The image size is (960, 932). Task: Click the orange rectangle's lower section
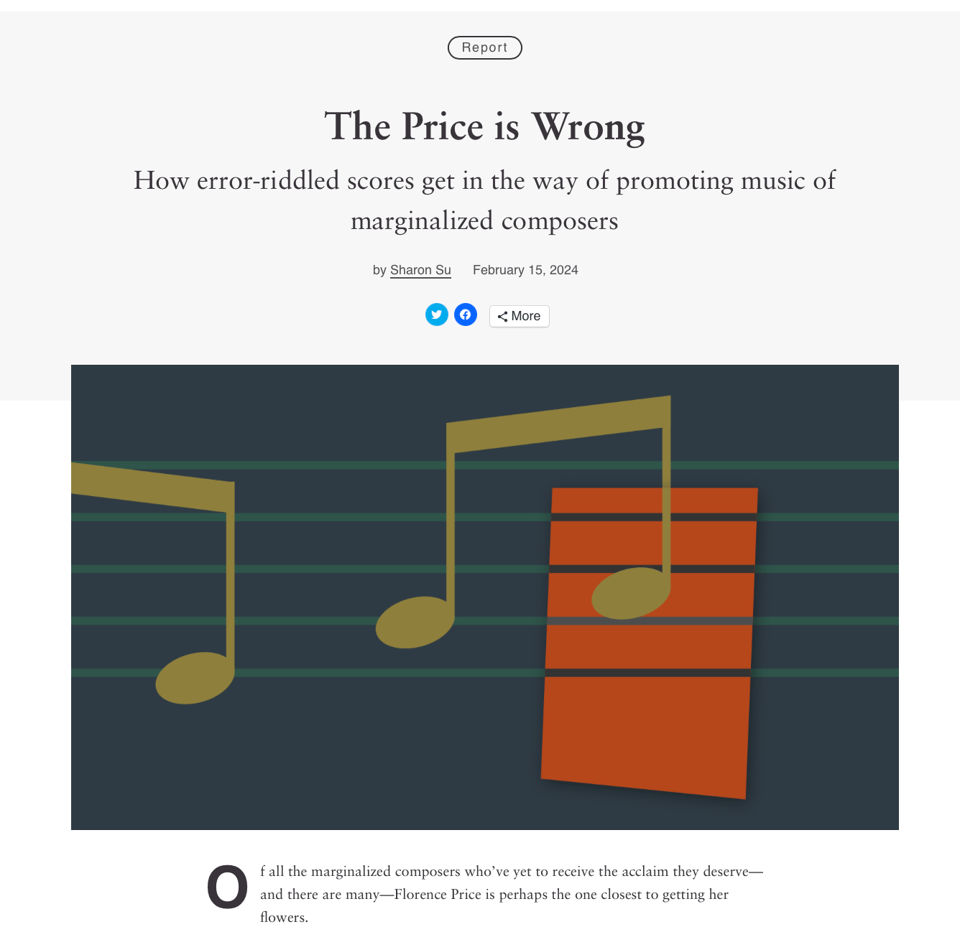(646, 735)
